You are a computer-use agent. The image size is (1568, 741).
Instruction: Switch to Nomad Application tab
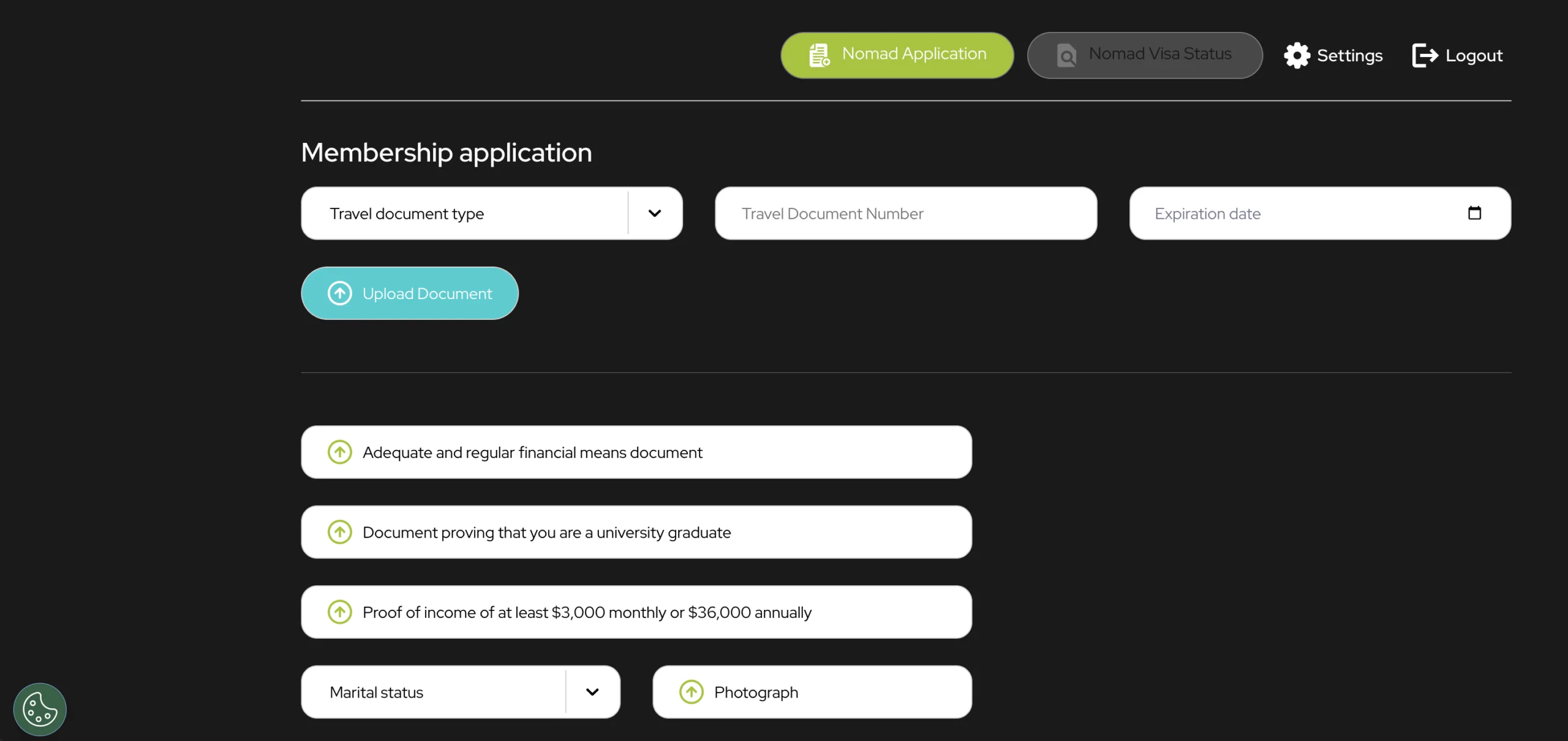(x=897, y=55)
